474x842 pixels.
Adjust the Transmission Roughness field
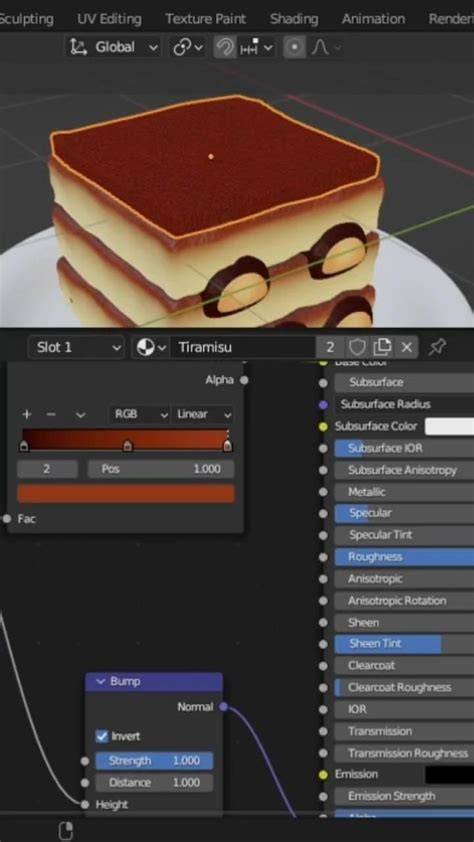pos(404,753)
